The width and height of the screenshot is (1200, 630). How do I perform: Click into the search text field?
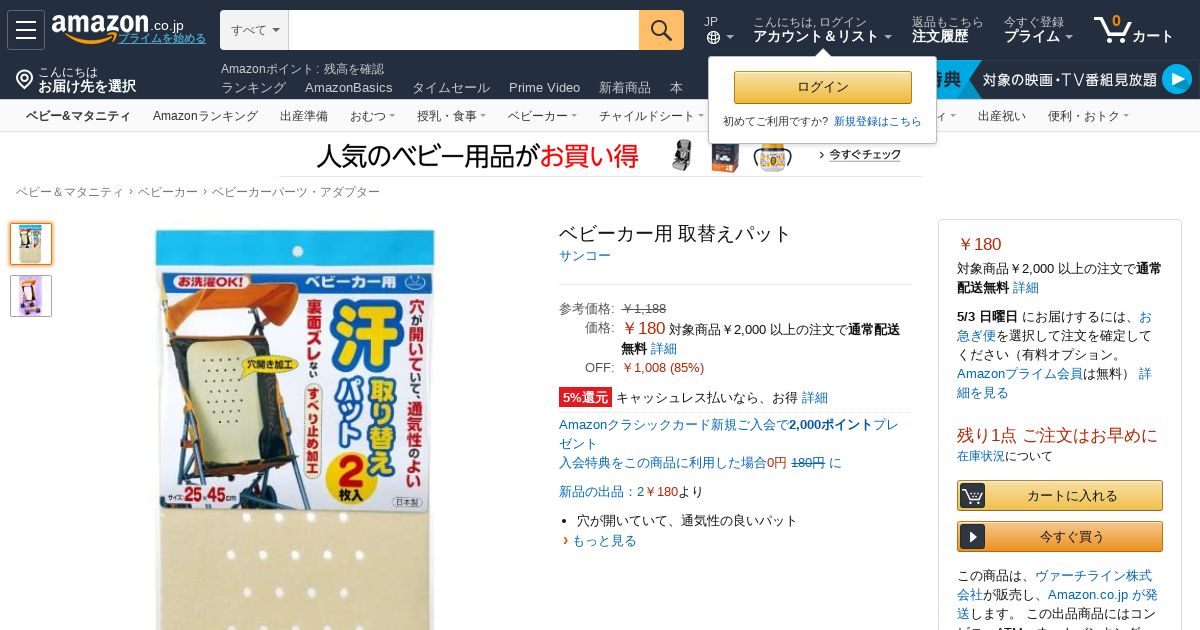(x=464, y=30)
